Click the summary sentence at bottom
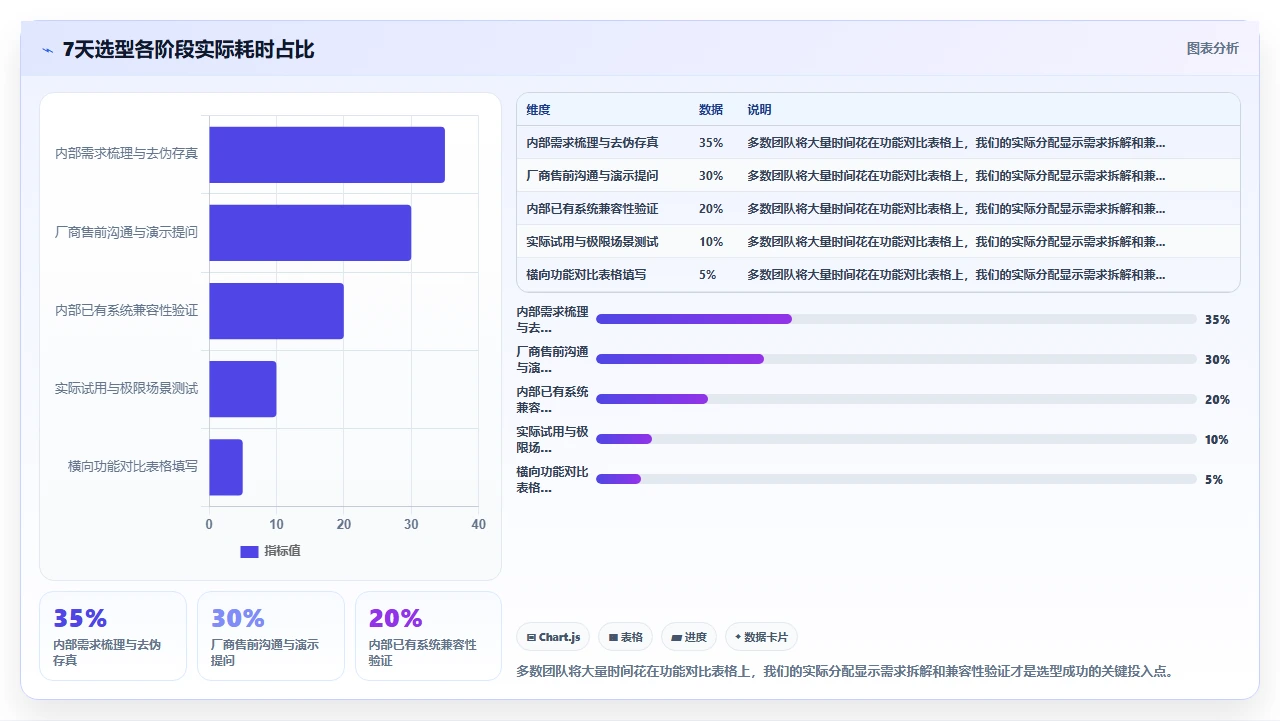Image resolution: width=1280 pixels, height=721 pixels. coord(845,671)
